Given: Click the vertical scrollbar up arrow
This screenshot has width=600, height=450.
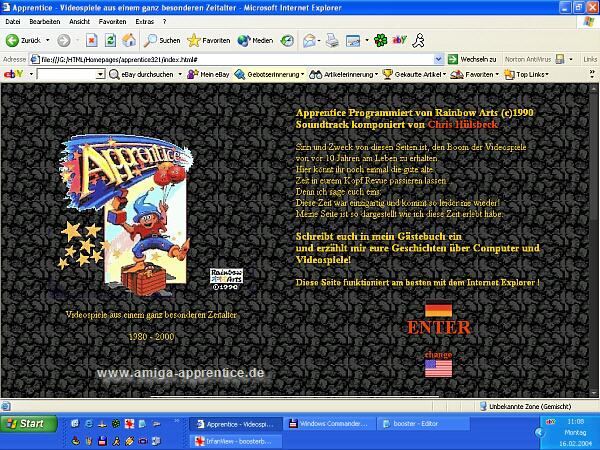Looking at the screenshot, I should click(594, 88).
